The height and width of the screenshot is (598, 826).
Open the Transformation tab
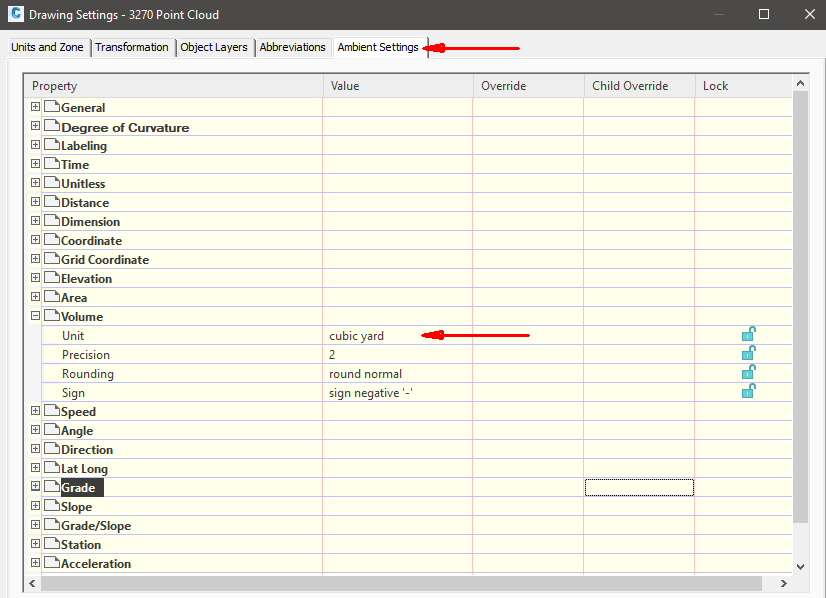(132, 47)
